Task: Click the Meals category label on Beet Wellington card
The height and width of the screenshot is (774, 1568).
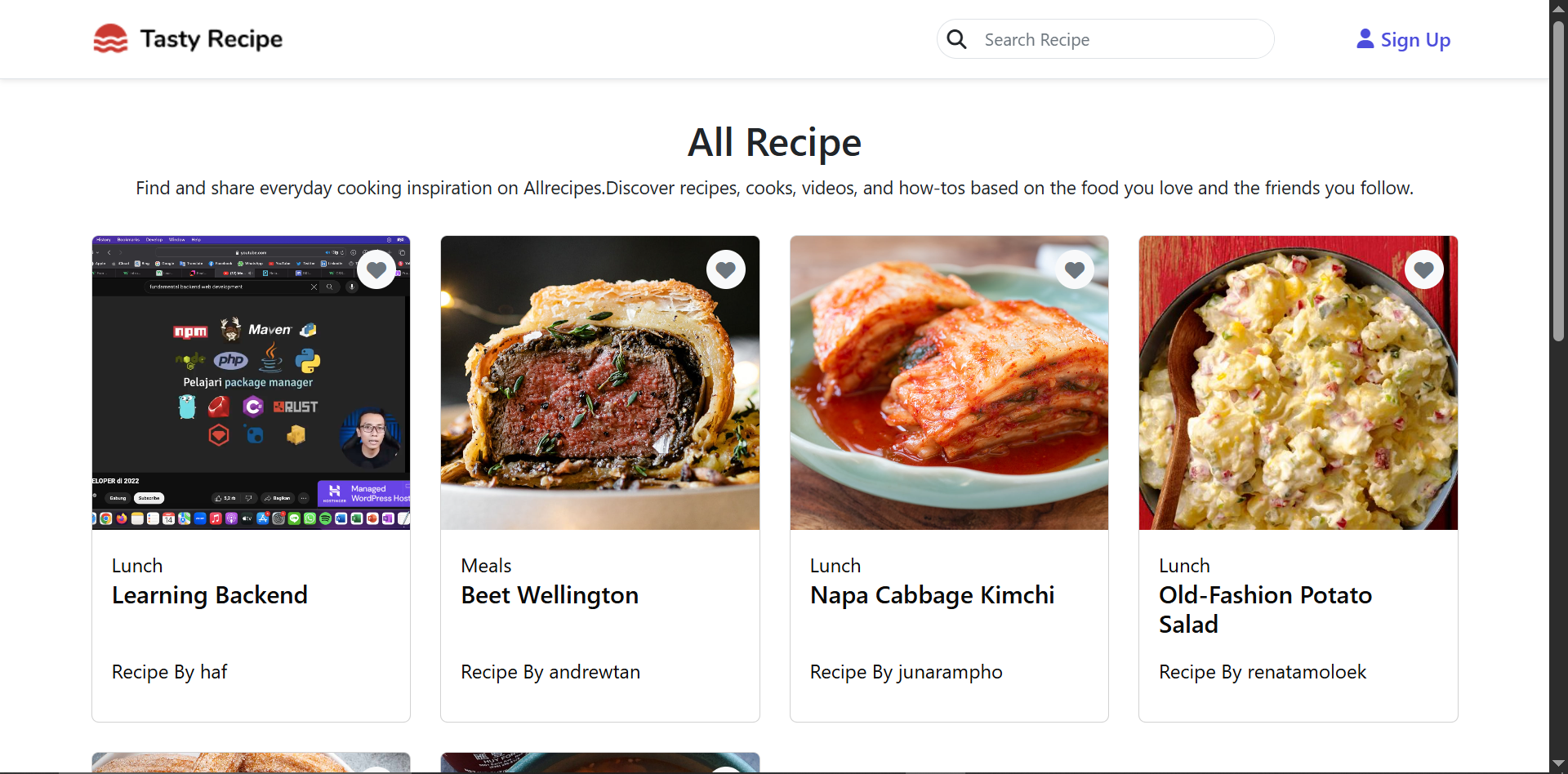Action: (x=485, y=565)
